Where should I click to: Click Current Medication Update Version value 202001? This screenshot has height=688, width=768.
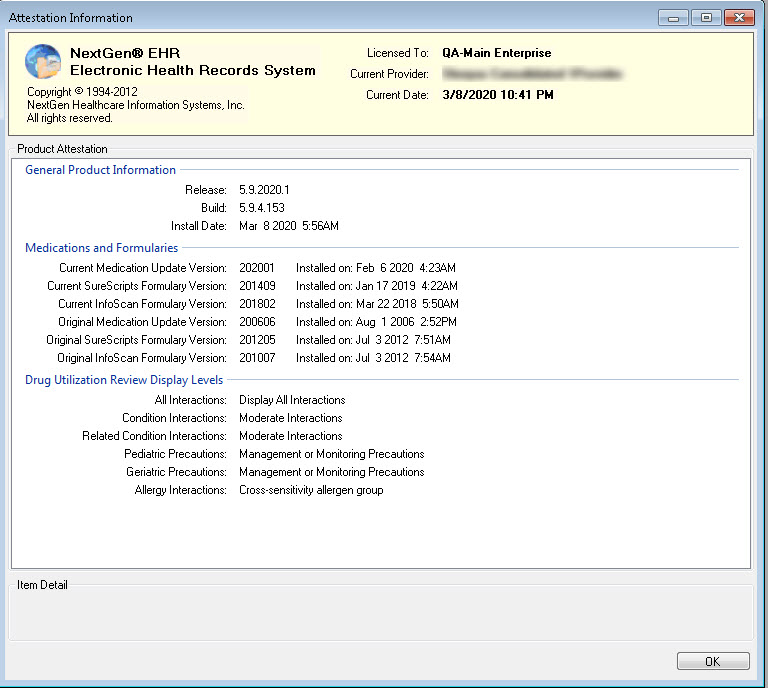[x=257, y=268]
